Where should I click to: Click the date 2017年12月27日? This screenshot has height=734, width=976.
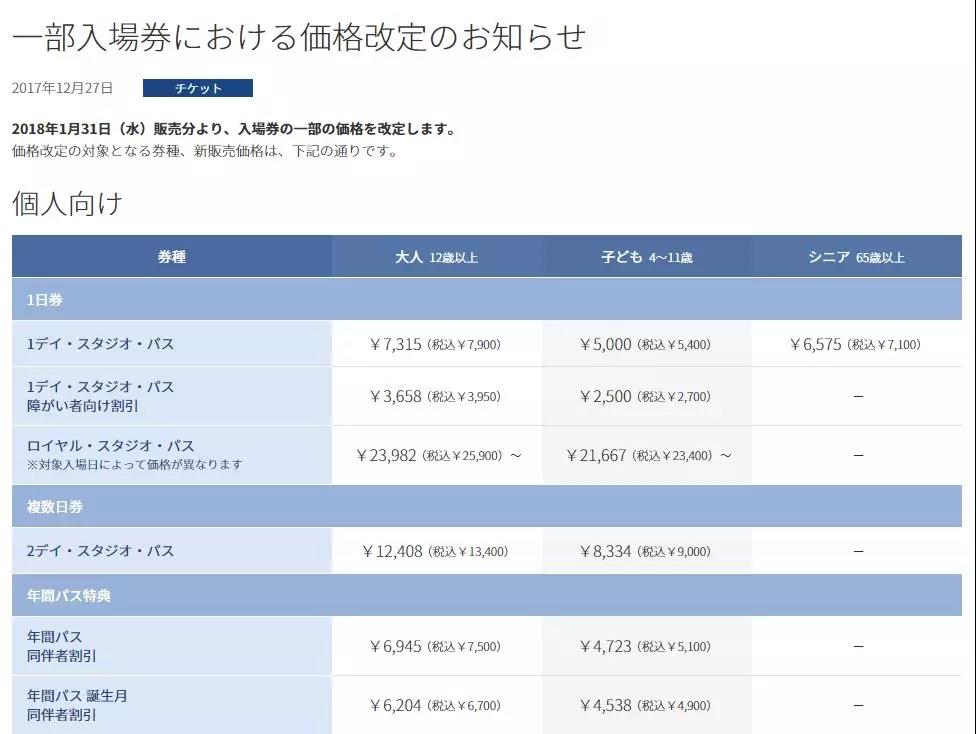click(x=62, y=88)
